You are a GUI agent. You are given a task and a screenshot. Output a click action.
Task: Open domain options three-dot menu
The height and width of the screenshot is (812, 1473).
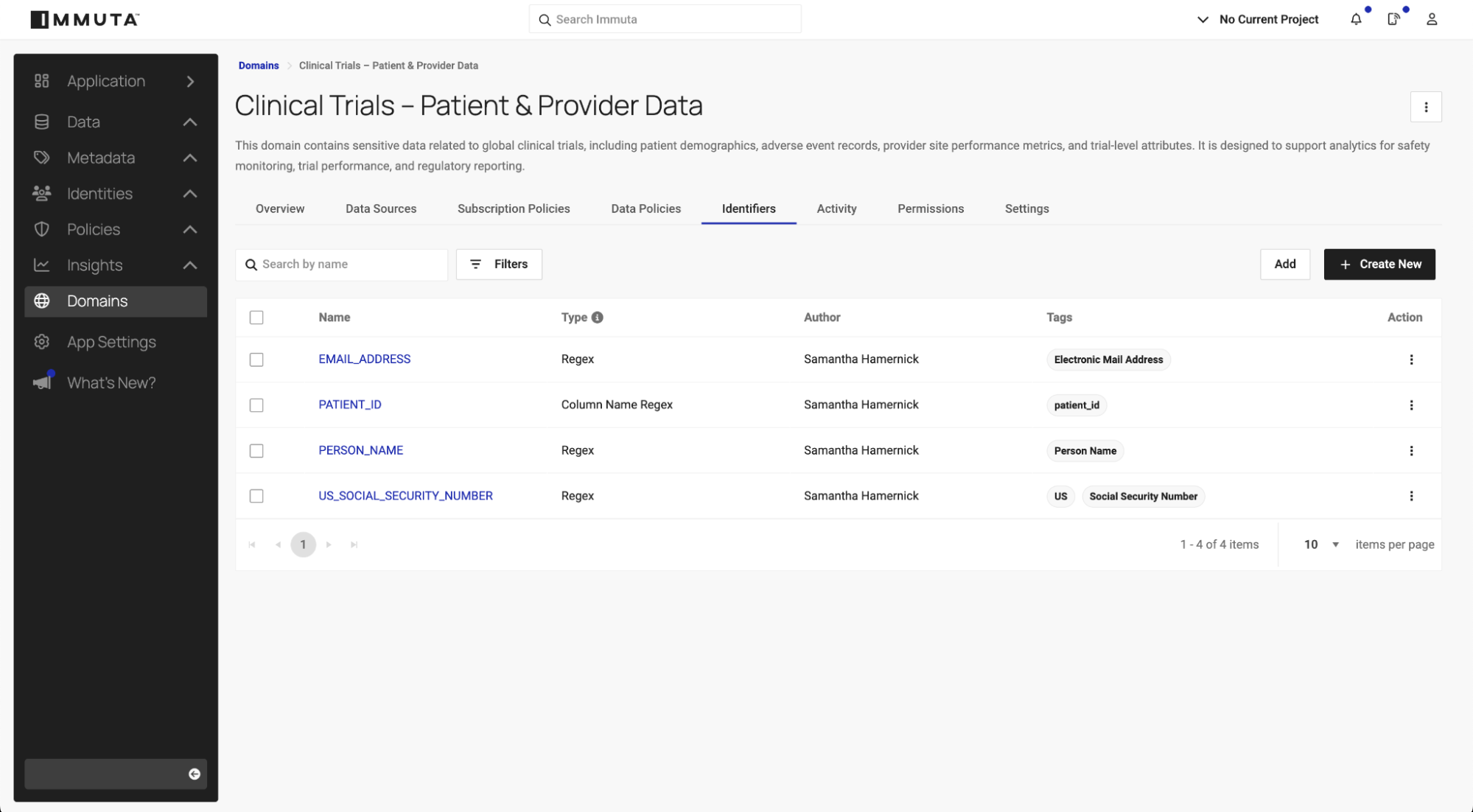[1426, 107]
